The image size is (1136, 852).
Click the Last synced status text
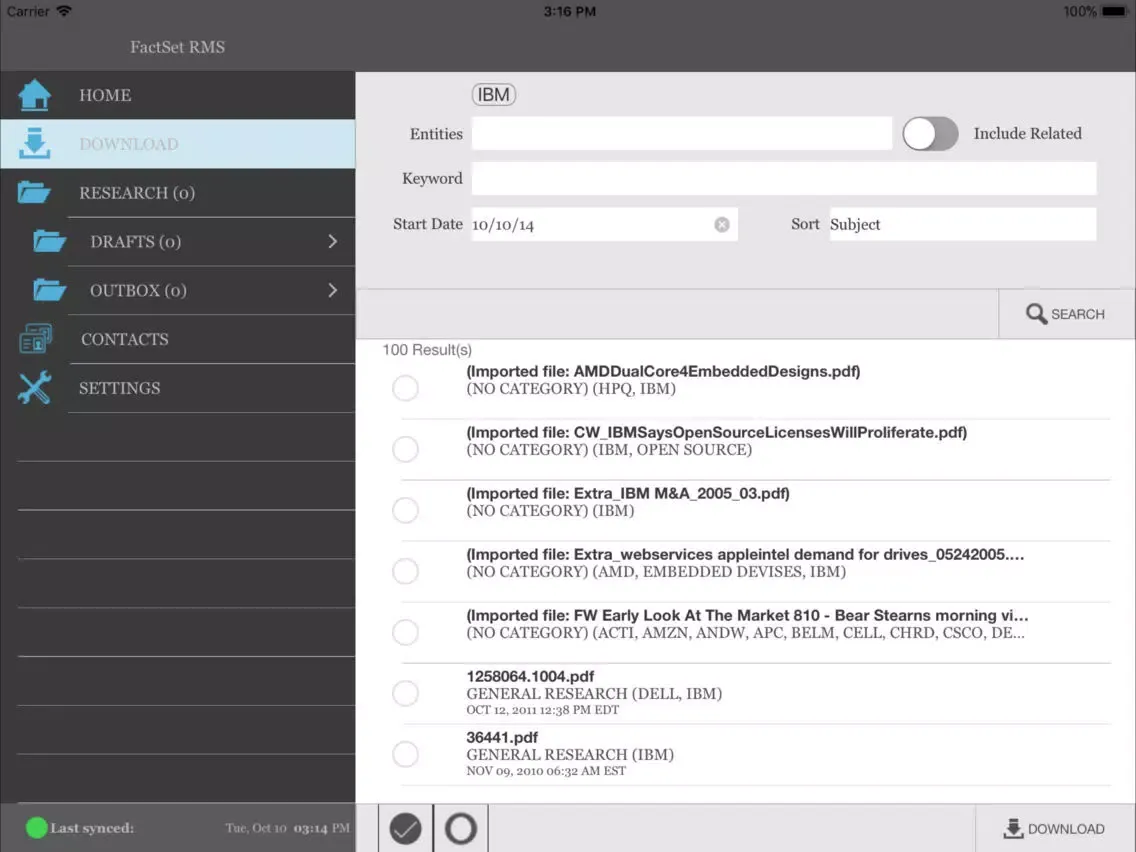92,828
